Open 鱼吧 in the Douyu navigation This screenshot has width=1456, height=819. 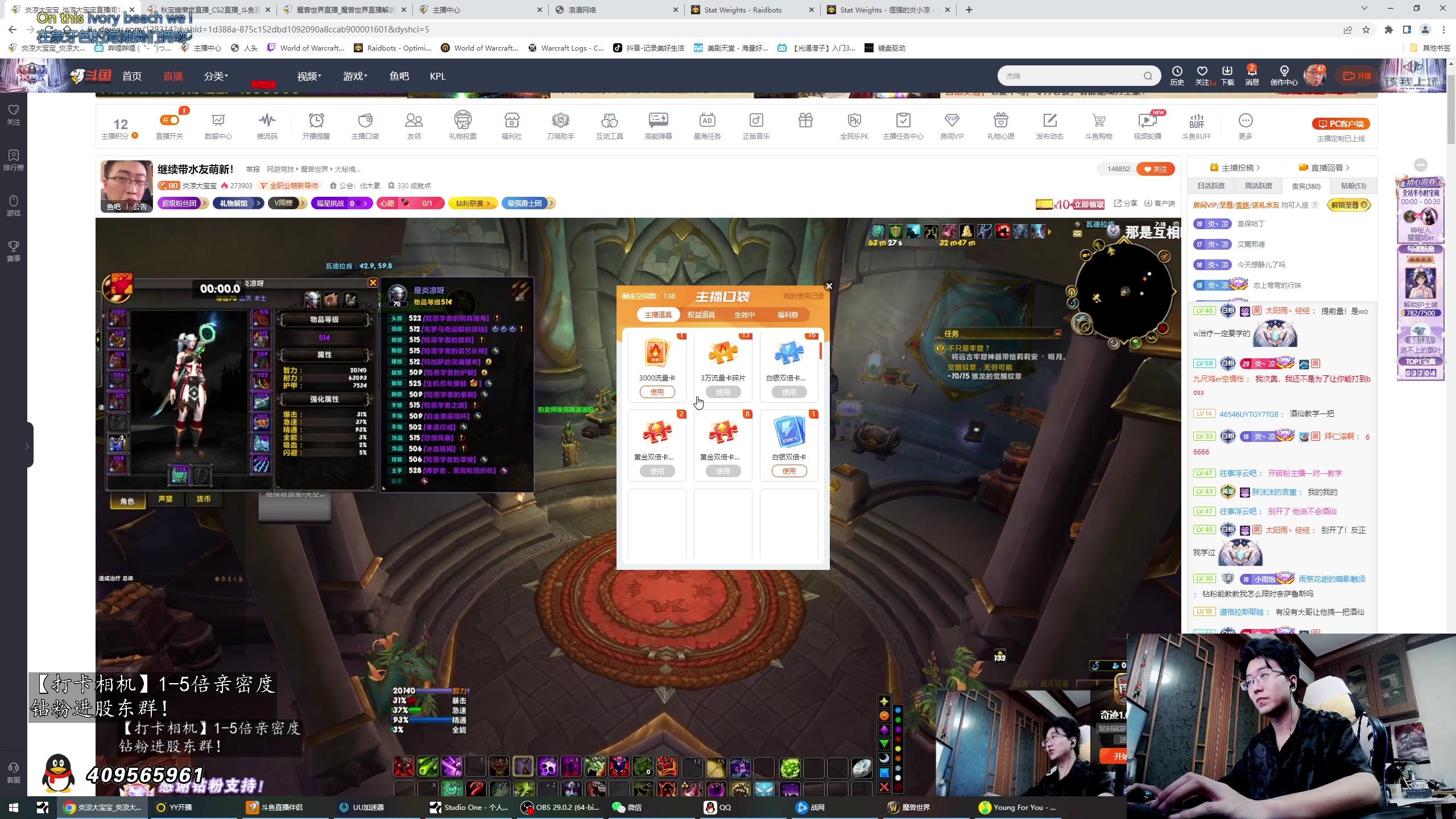click(x=399, y=76)
